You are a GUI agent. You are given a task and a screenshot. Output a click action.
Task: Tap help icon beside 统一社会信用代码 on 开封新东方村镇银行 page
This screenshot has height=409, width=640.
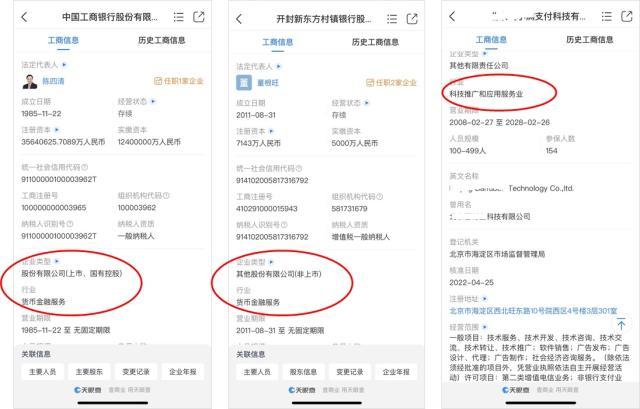299,168
